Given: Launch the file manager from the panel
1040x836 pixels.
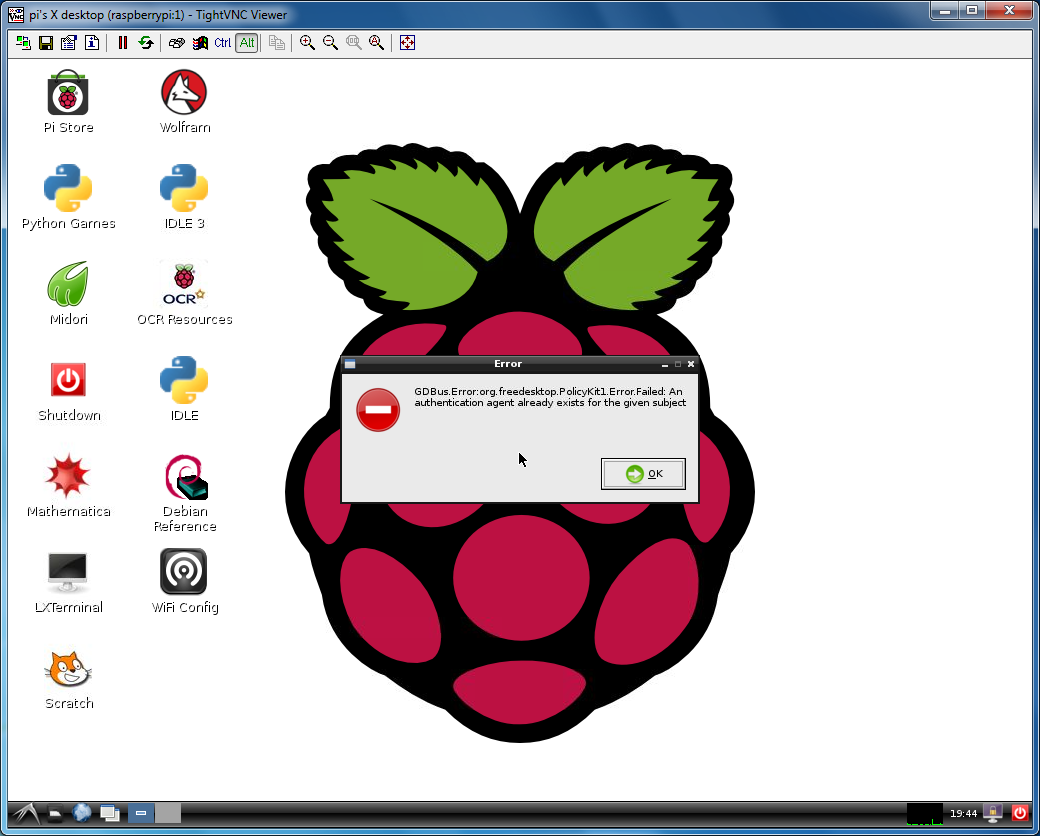Looking at the screenshot, I should pyautogui.click(x=55, y=813).
